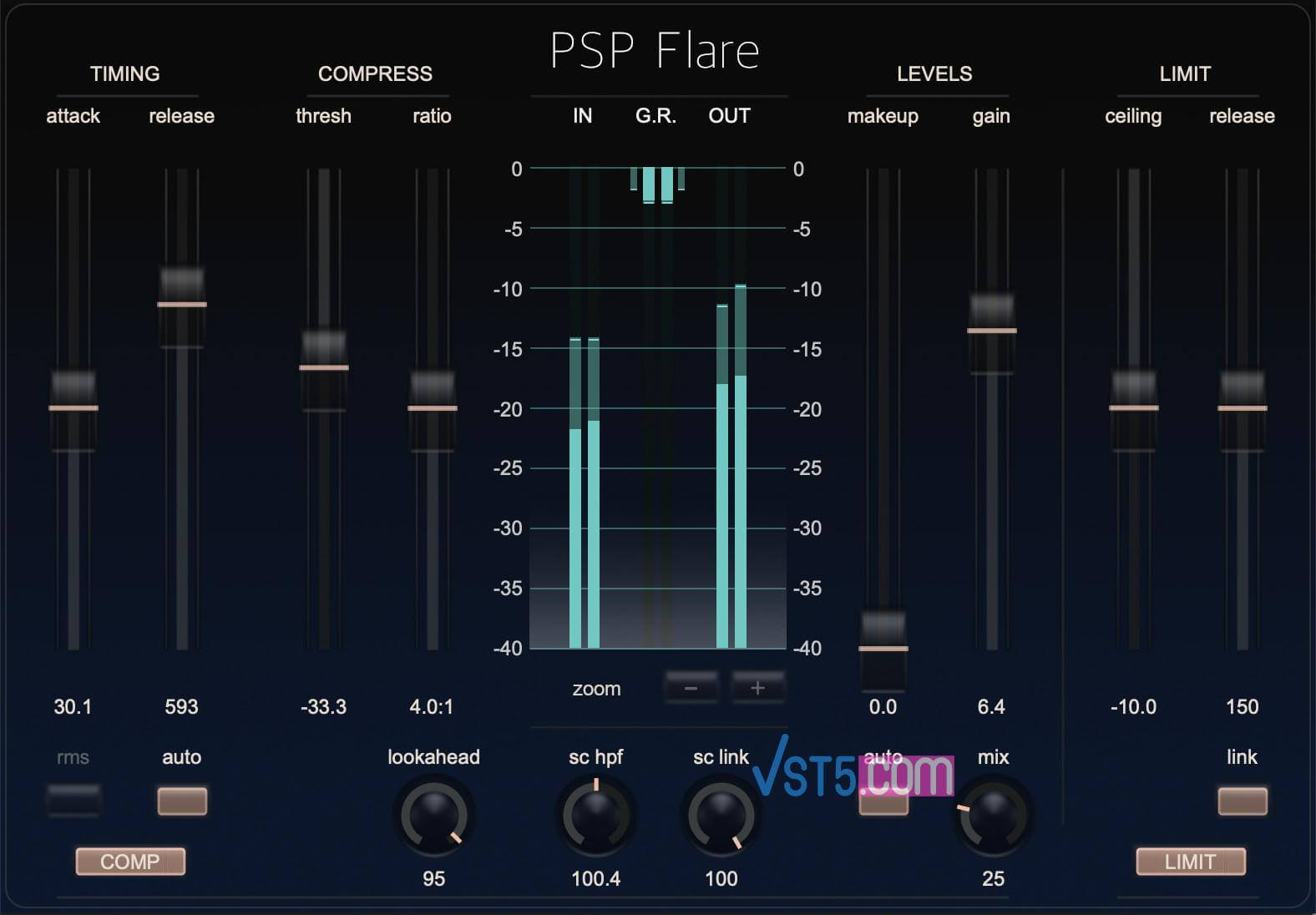
Task: Toggle the limiter link button
Action: click(x=1243, y=801)
